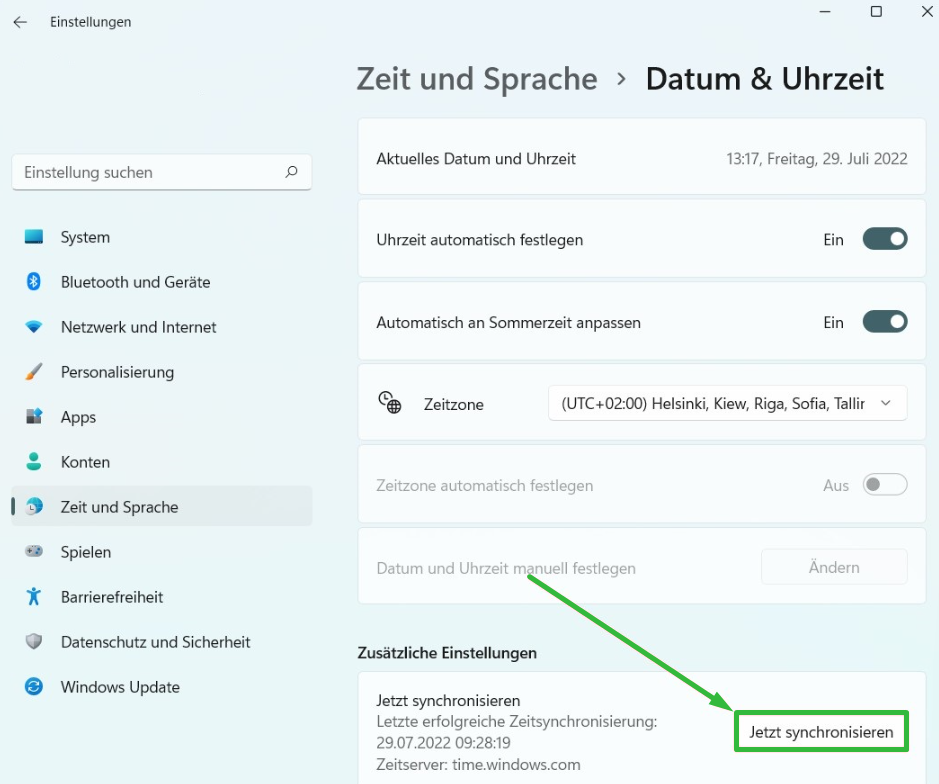Click the current date 13:17, Freitag text
939x784 pixels.
click(x=817, y=159)
